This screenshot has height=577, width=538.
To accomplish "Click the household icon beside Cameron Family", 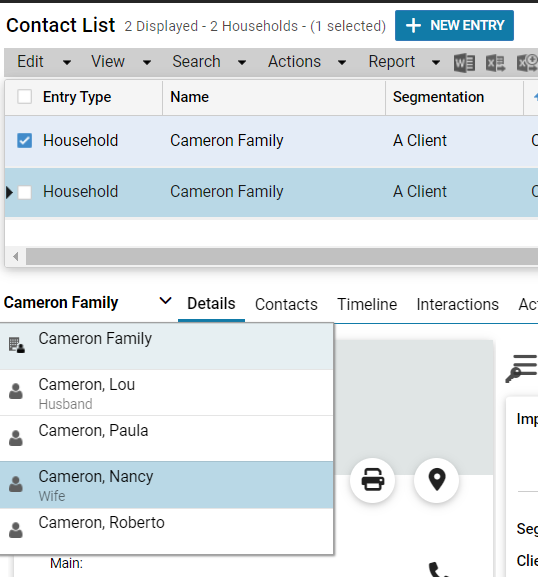I will click(17, 345).
